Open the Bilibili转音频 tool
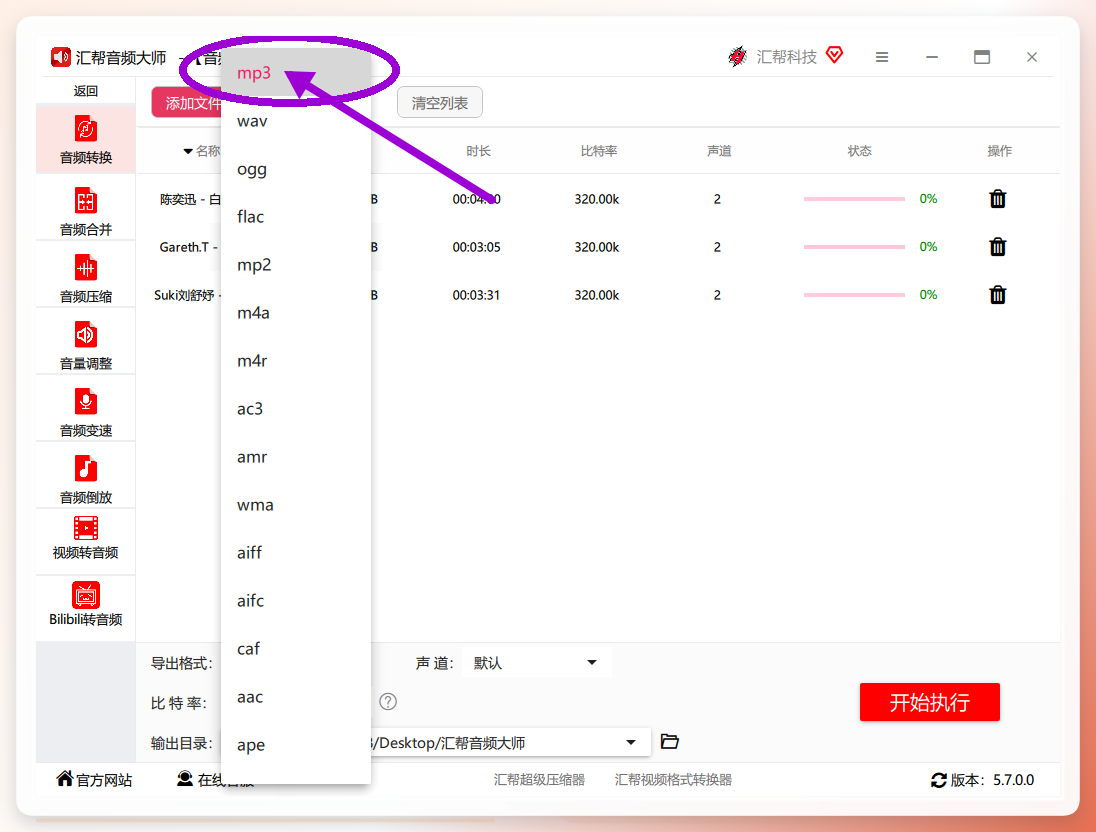Screen dimensions: 1096x832 (85, 605)
